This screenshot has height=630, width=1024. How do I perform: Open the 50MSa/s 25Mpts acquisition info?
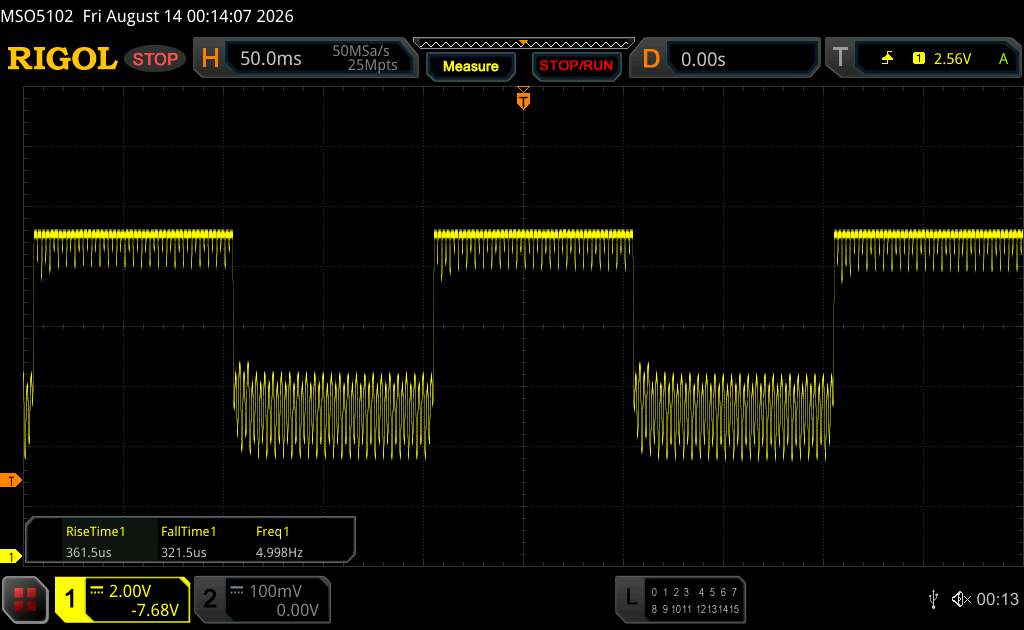click(364, 58)
